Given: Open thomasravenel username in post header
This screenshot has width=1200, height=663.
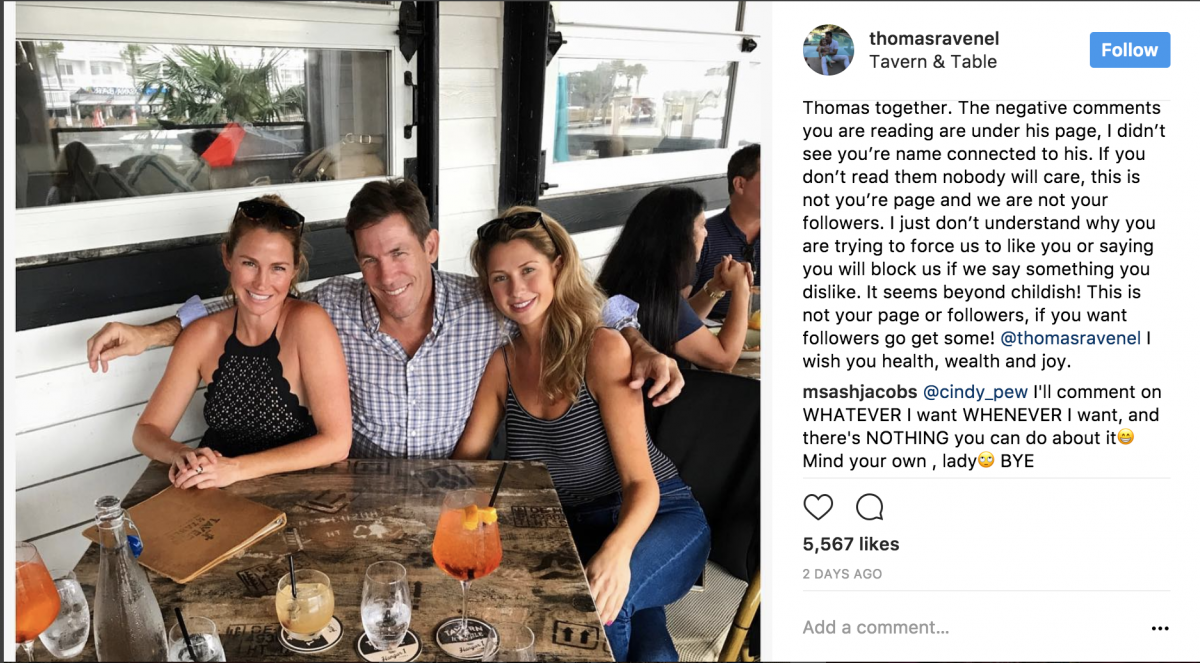Looking at the screenshot, I should 934,39.
